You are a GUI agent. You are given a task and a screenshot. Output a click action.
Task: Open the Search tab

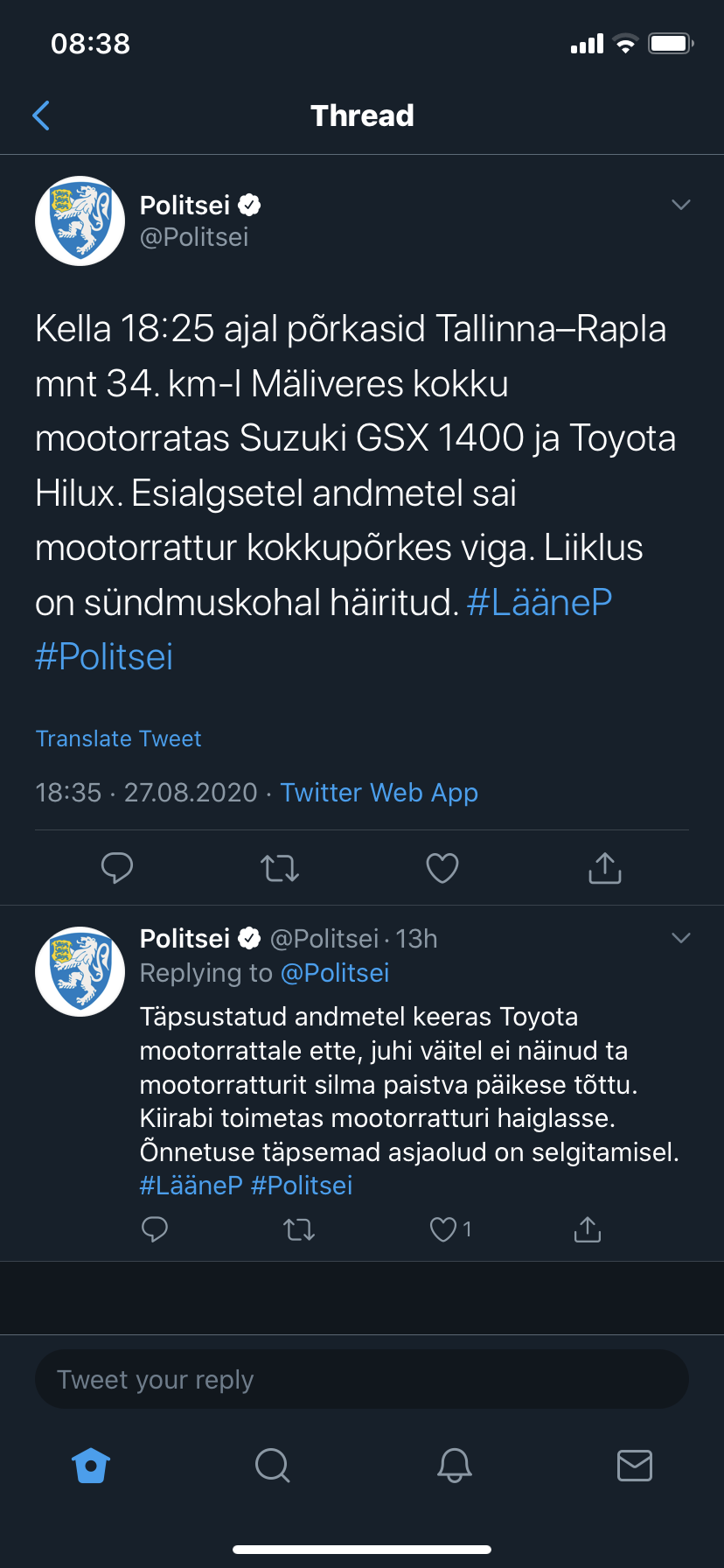pos(272,1466)
